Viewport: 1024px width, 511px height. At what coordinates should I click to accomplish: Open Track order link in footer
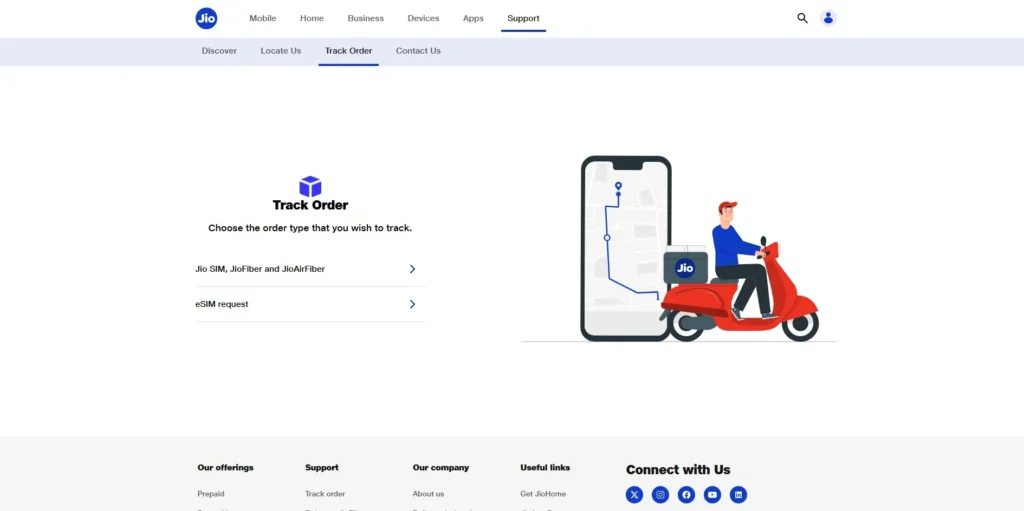coord(325,494)
